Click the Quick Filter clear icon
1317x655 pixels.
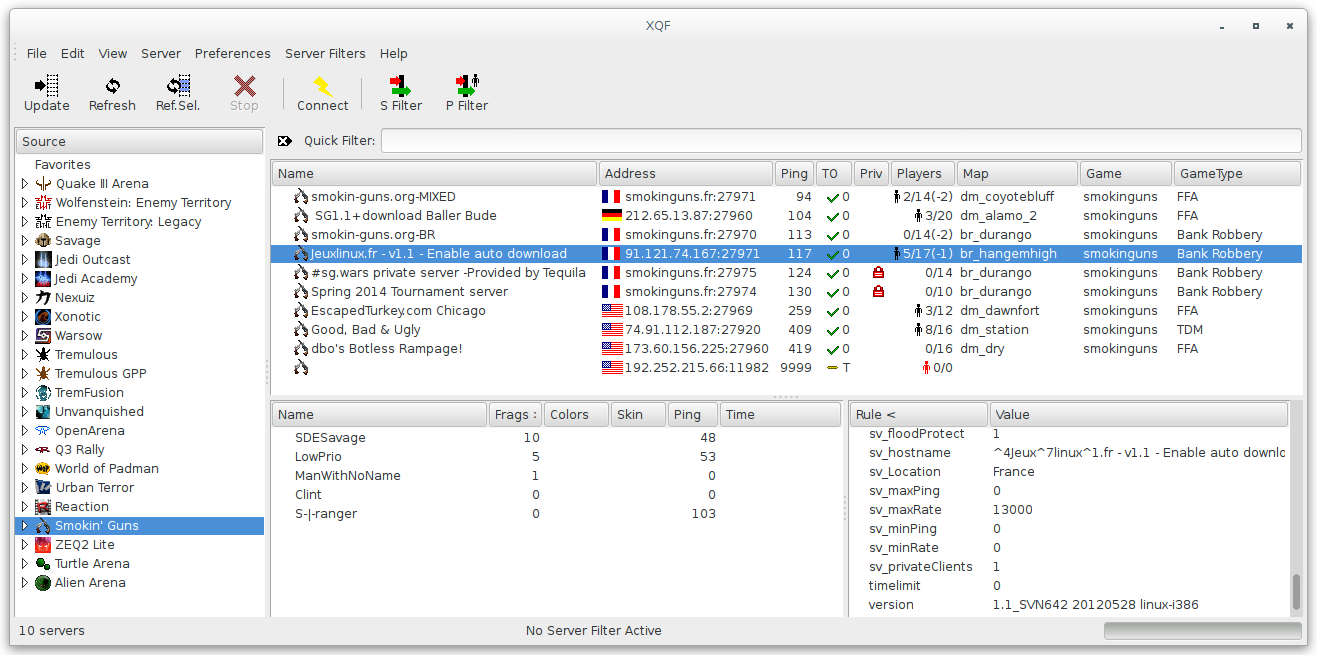[x=285, y=141]
